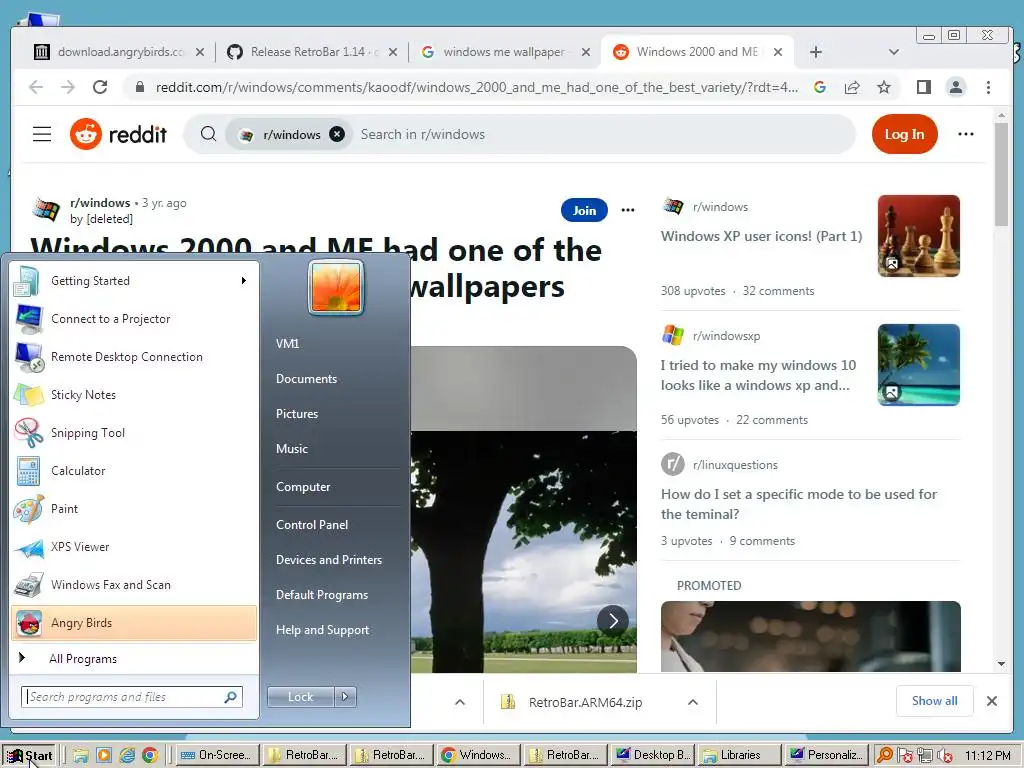Click the Start button
The height and width of the screenshot is (768, 1024).
(x=30, y=756)
